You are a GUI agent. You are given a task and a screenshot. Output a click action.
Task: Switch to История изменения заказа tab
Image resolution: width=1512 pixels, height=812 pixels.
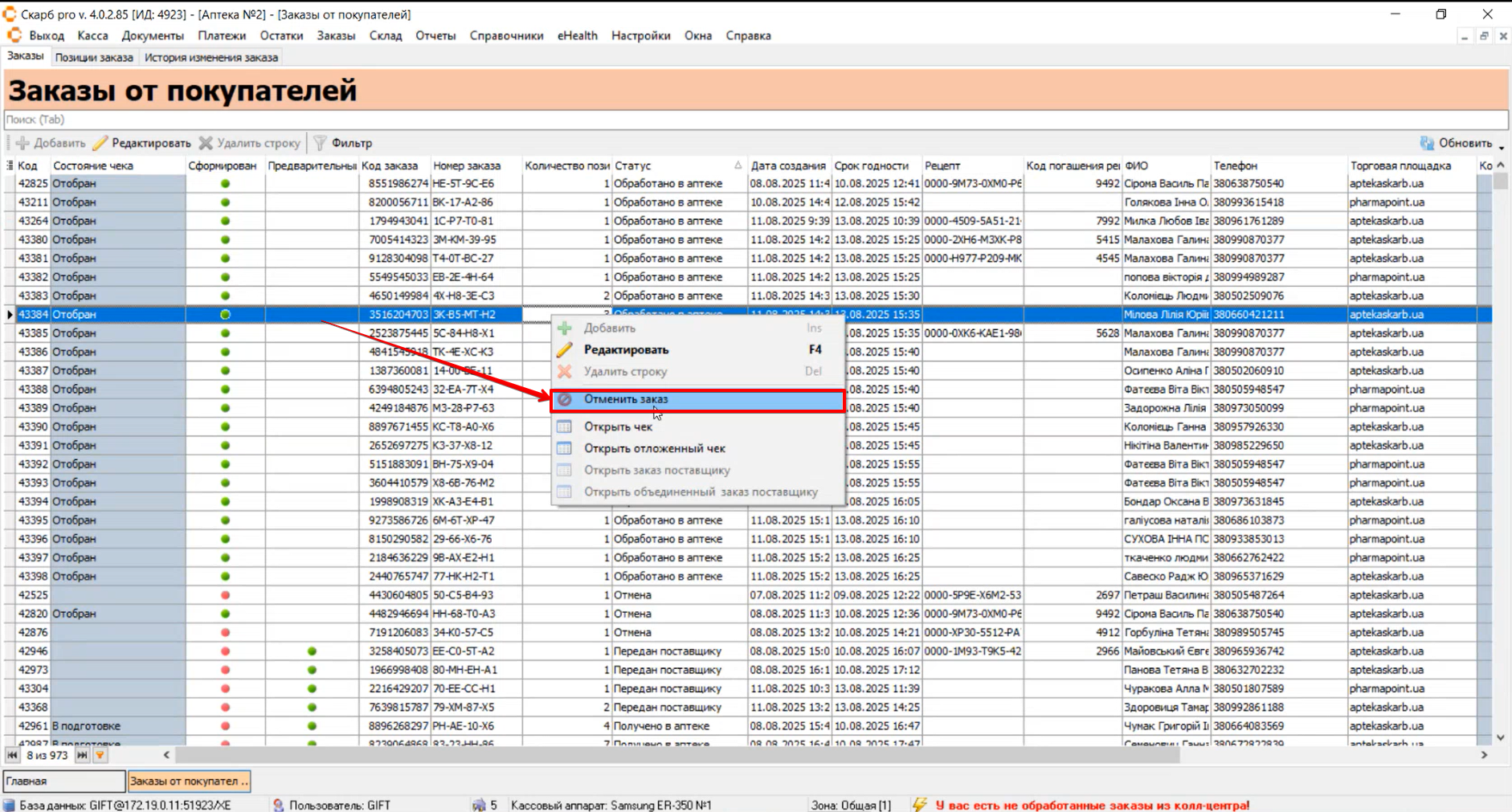pos(210,57)
